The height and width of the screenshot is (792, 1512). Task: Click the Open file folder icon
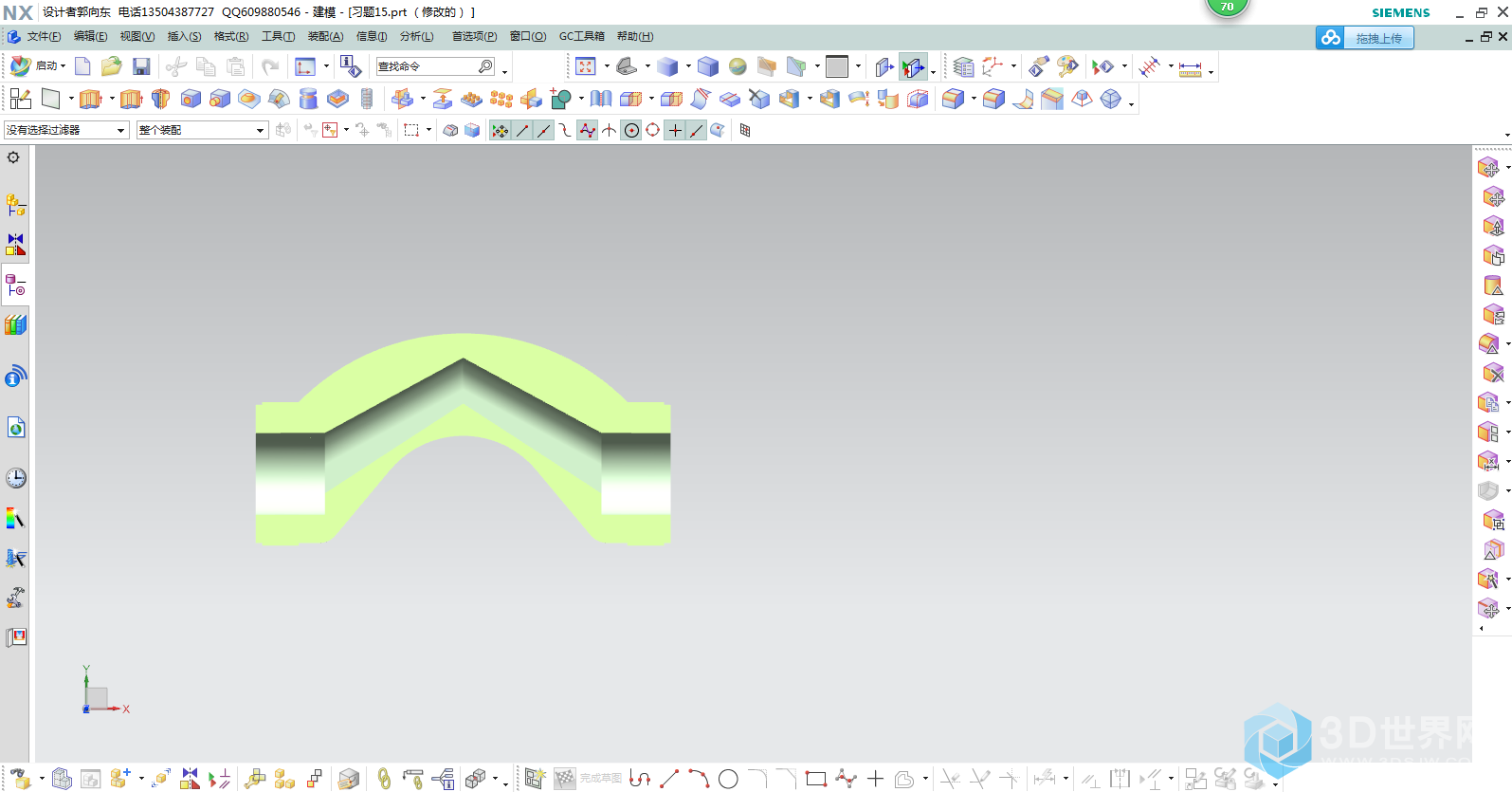click(112, 66)
